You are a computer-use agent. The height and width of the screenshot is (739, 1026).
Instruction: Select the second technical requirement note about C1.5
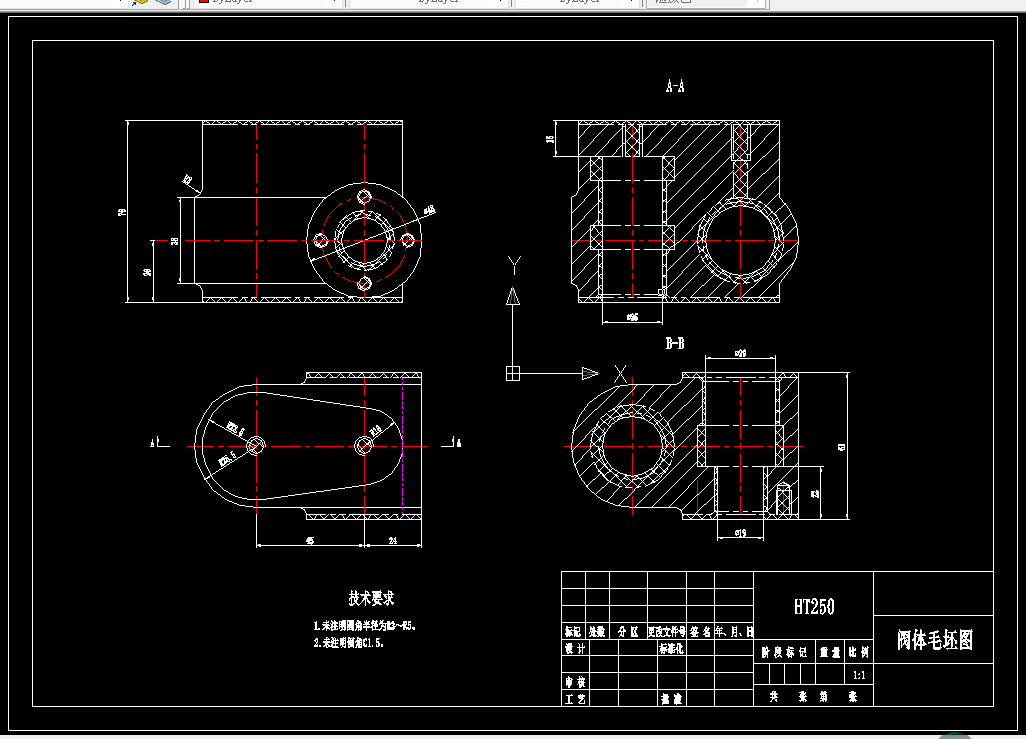[x=349, y=643]
